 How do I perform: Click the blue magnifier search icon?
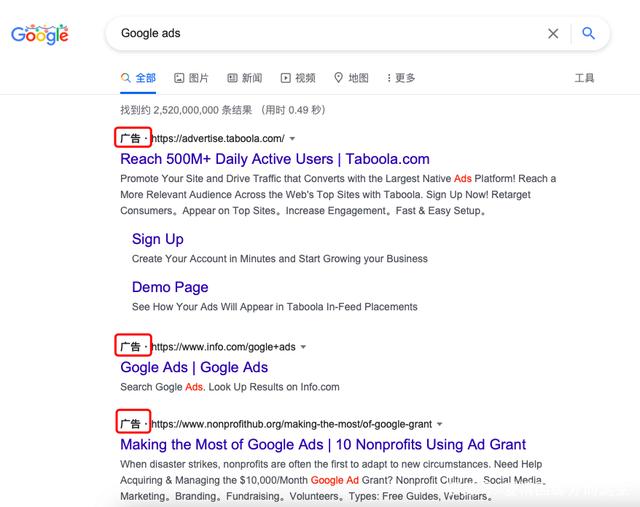[x=588, y=33]
